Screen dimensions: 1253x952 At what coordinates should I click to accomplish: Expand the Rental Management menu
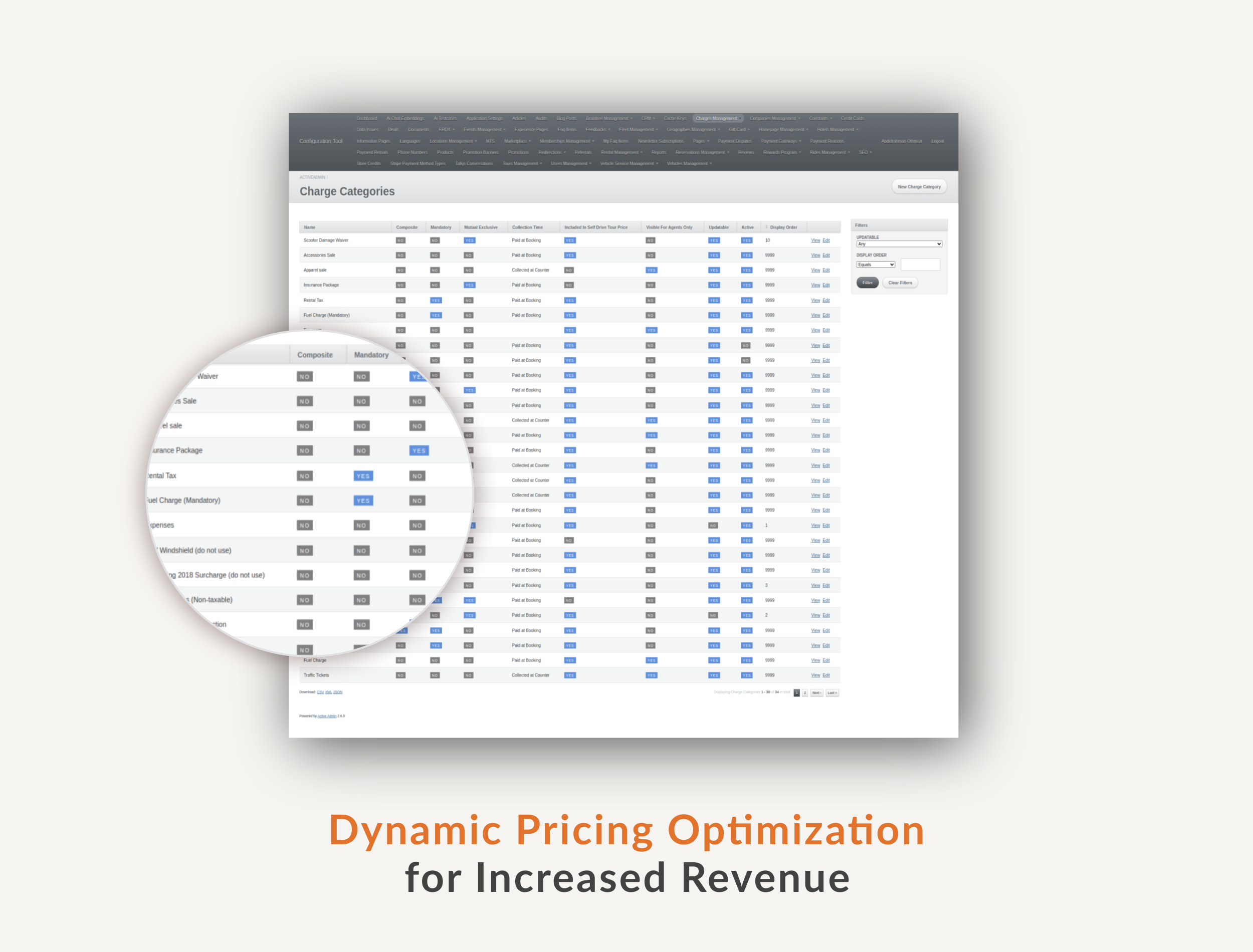(x=621, y=152)
